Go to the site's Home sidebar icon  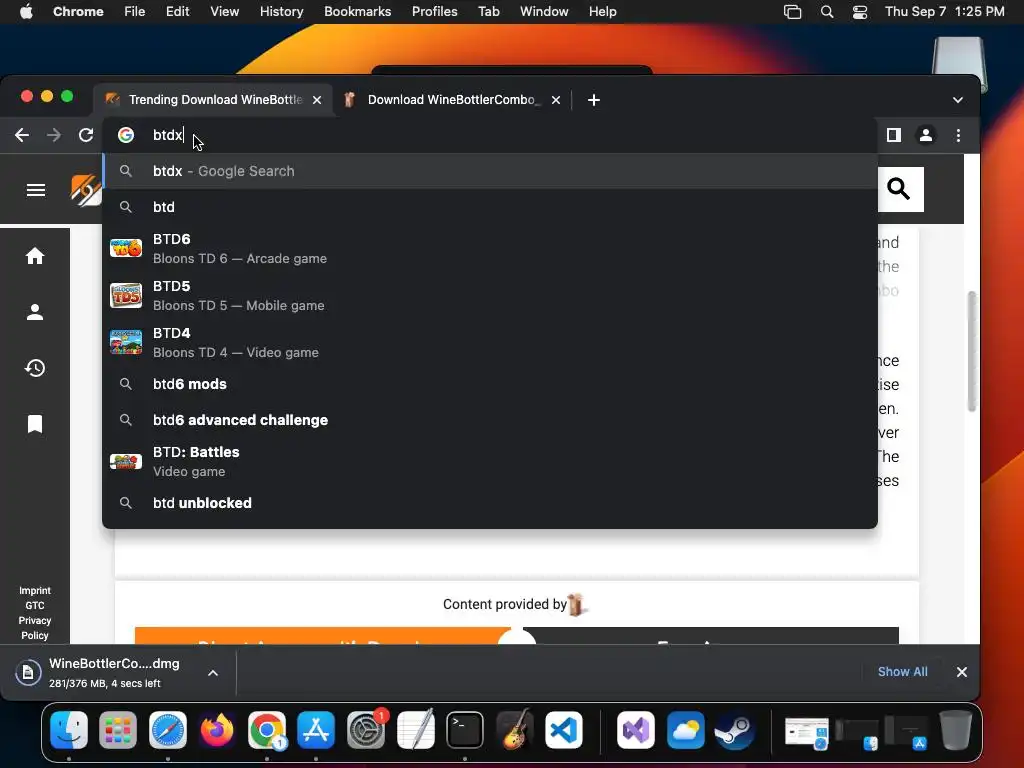pos(35,256)
